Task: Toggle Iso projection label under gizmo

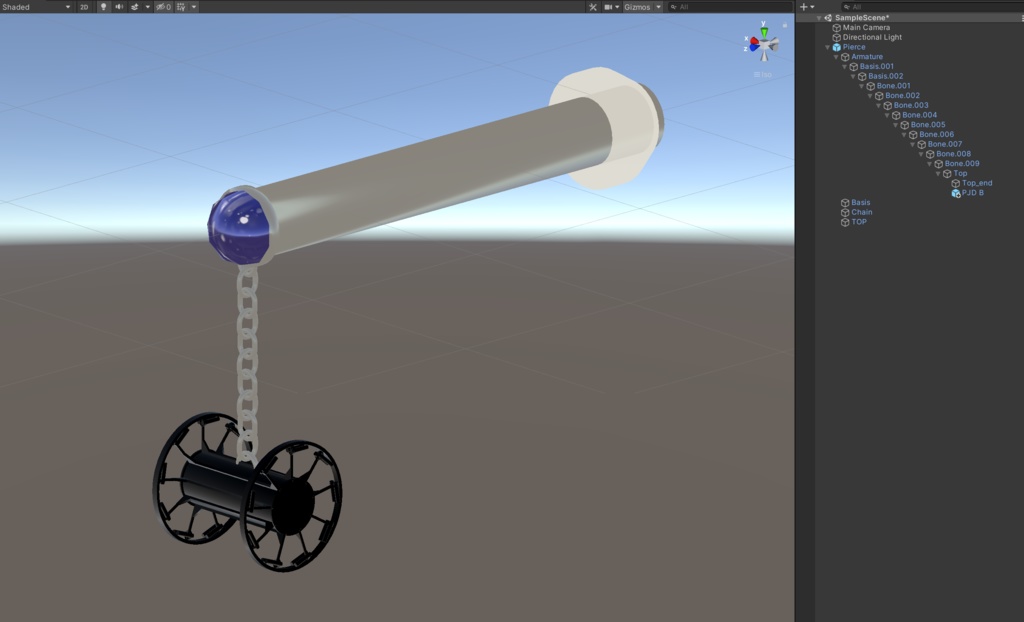Action: (763, 74)
